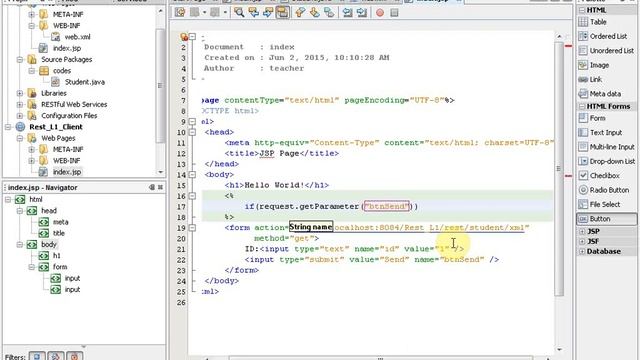Select meta node in Navigator

(60, 222)
